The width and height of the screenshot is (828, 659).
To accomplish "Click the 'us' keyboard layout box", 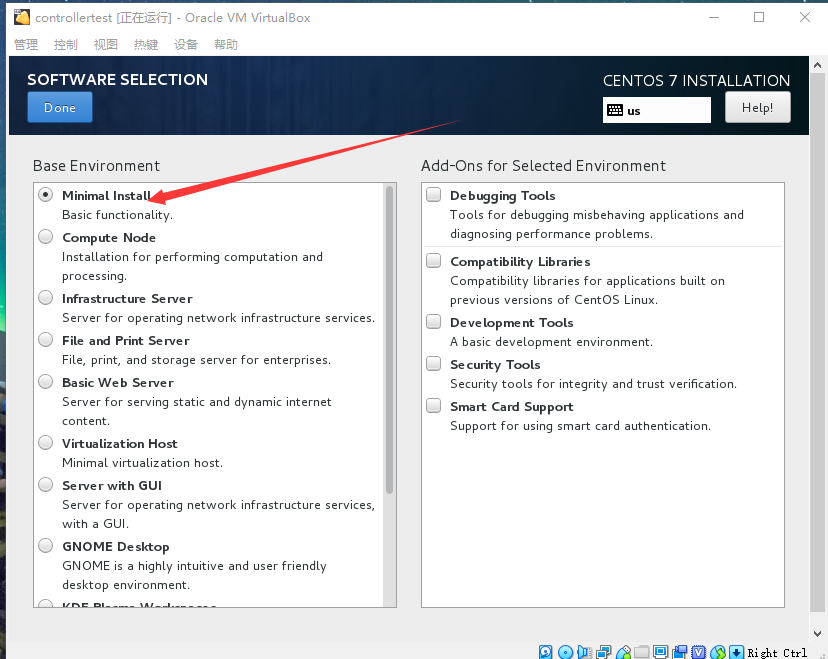I will 657,110.
